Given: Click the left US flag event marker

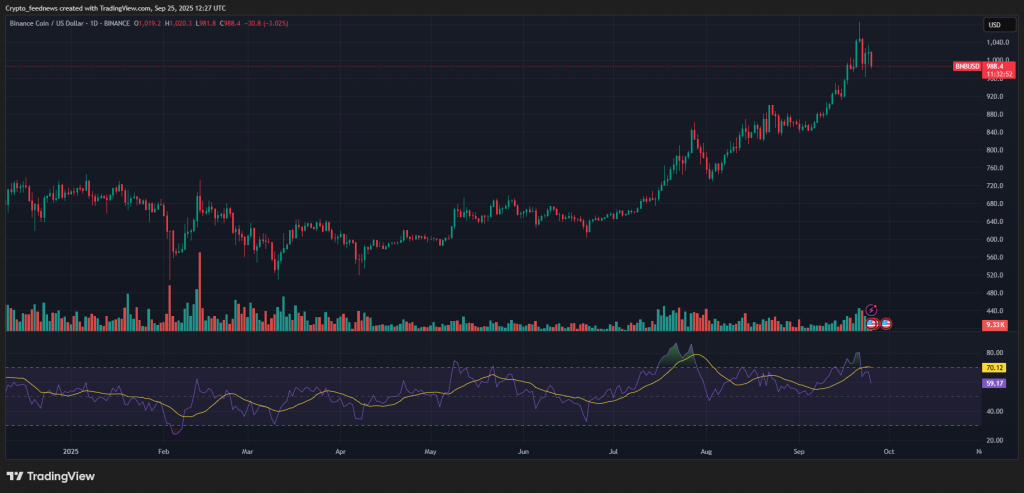Looking at the screenshot, I should [x=871, y=324].
